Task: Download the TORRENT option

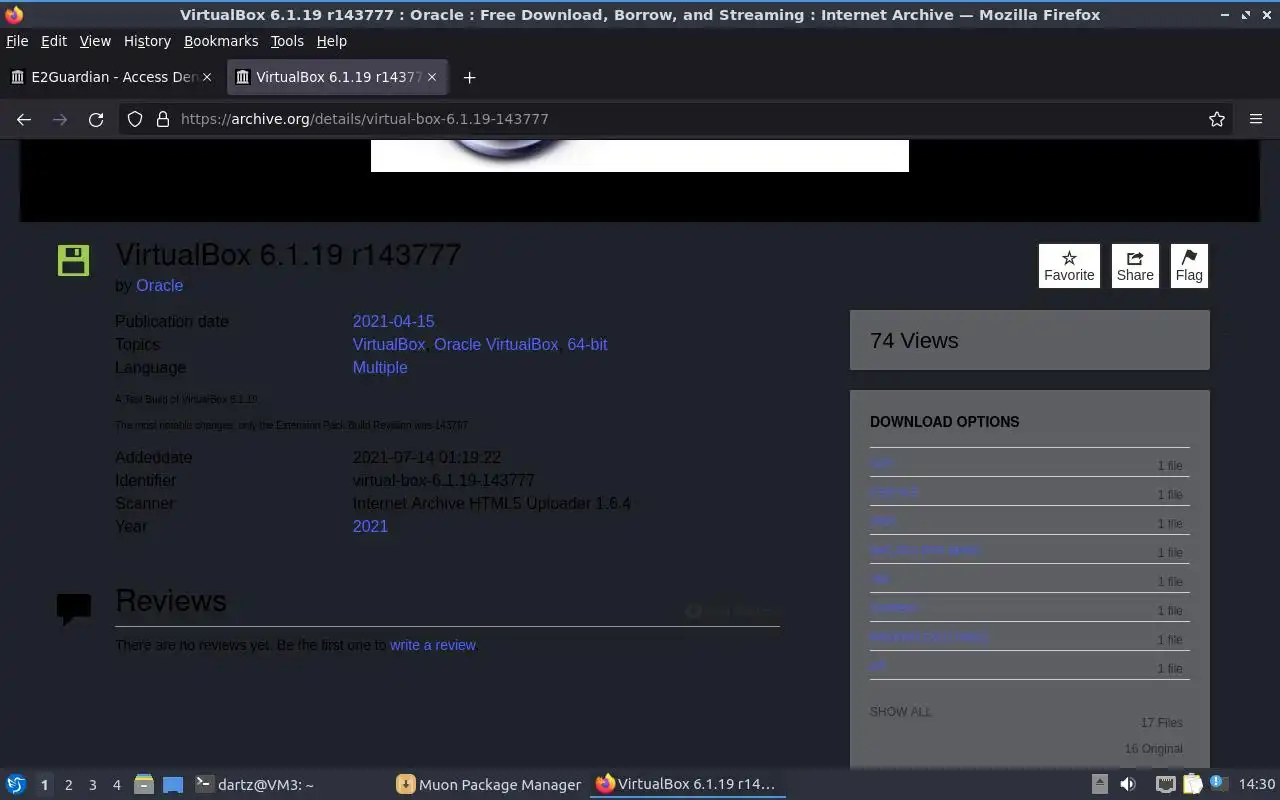Action: pyautogui.click(x=893, y=607)
